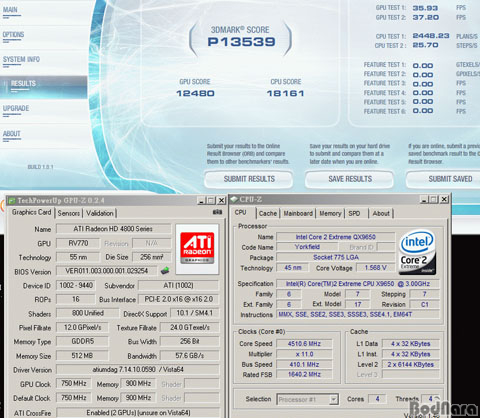
Task: Maximize the CPU-Z window
Action: (434, 199)
